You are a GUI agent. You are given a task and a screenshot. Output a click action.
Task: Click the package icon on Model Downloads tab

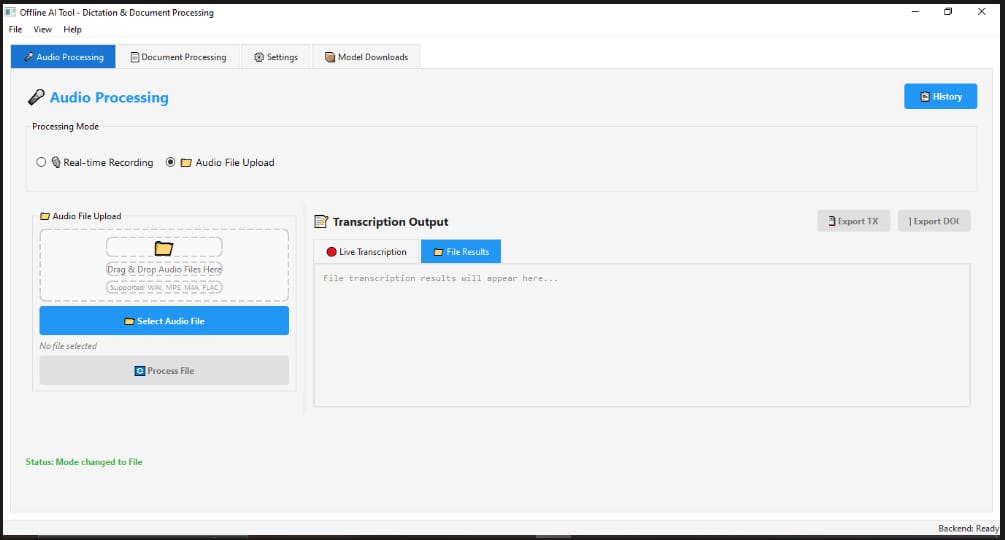click(x=329, y=57)
